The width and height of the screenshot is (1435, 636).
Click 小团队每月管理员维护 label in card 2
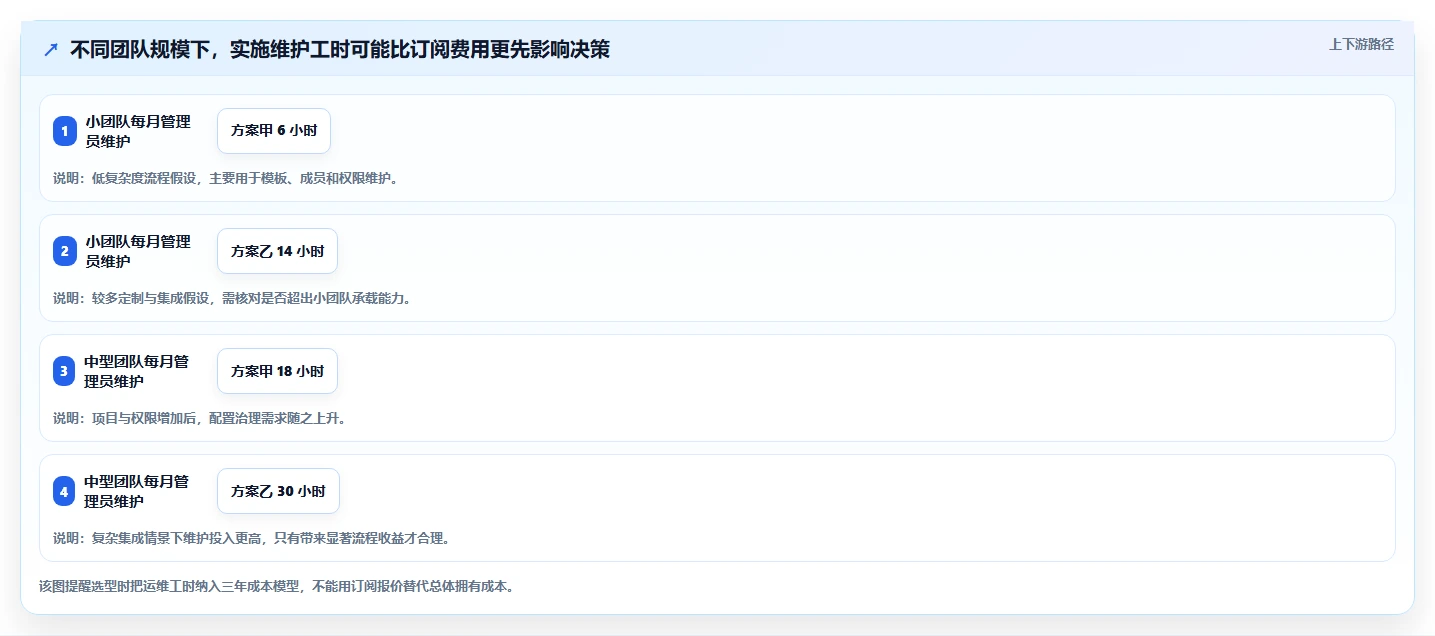click(x=138, y=251)
